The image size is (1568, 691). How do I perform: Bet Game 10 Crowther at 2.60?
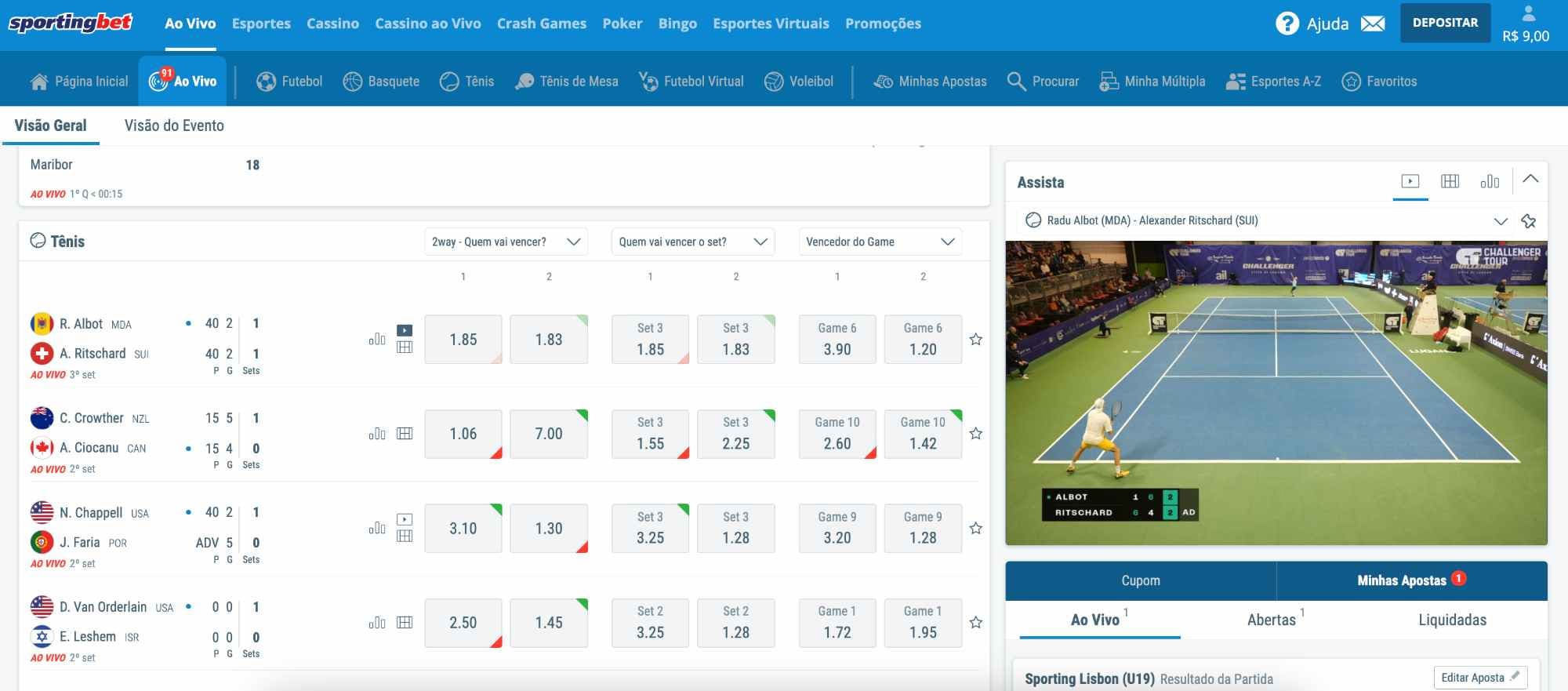tap(837, 434)
